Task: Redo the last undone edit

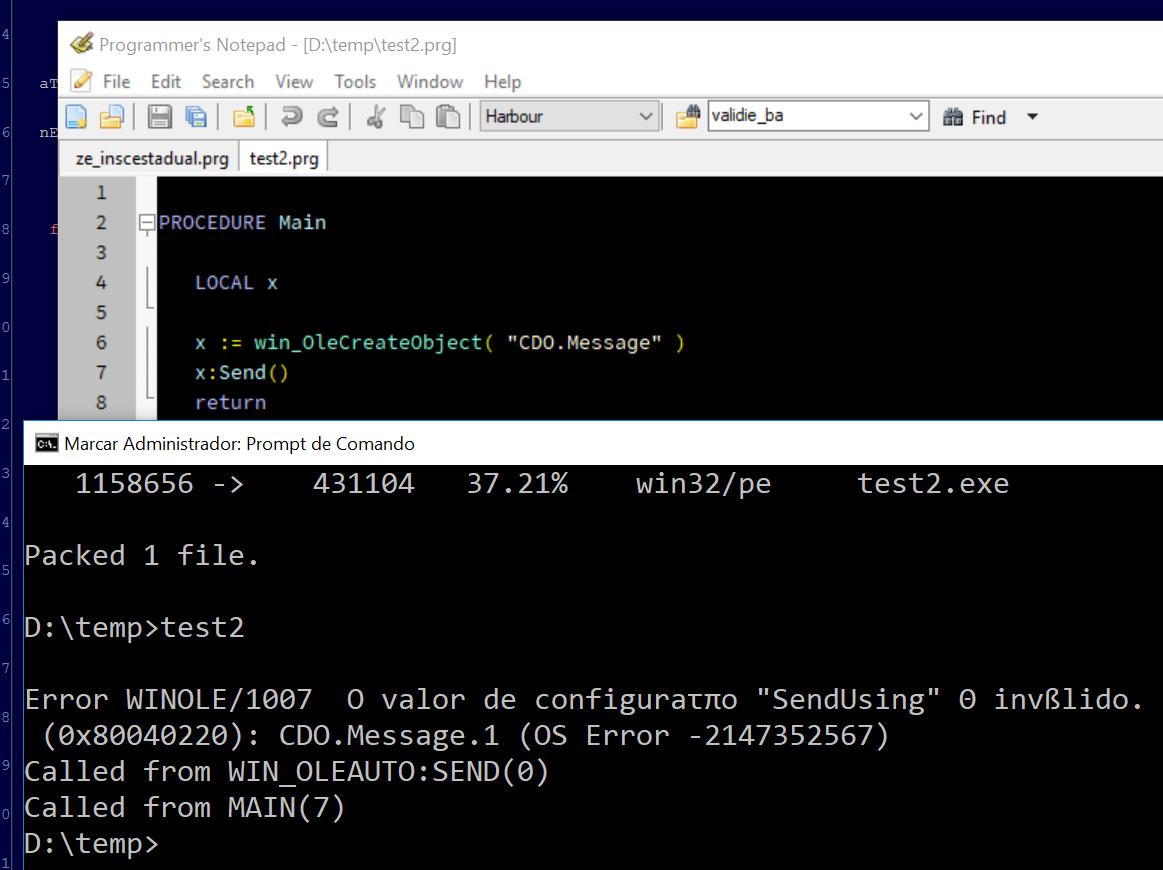Action: [x=328, y=116]
